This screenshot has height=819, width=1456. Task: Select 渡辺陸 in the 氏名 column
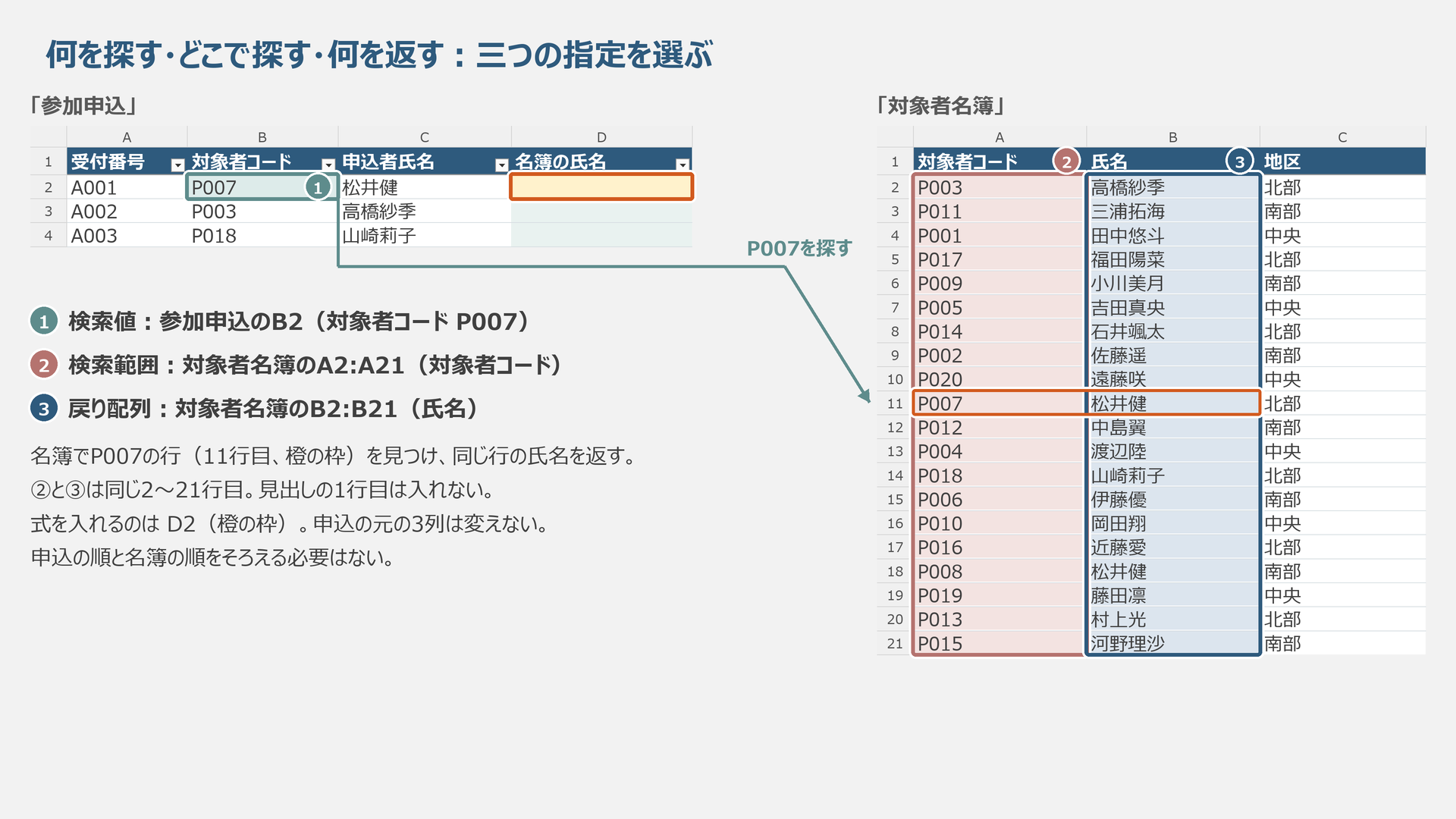(1172, 452)
